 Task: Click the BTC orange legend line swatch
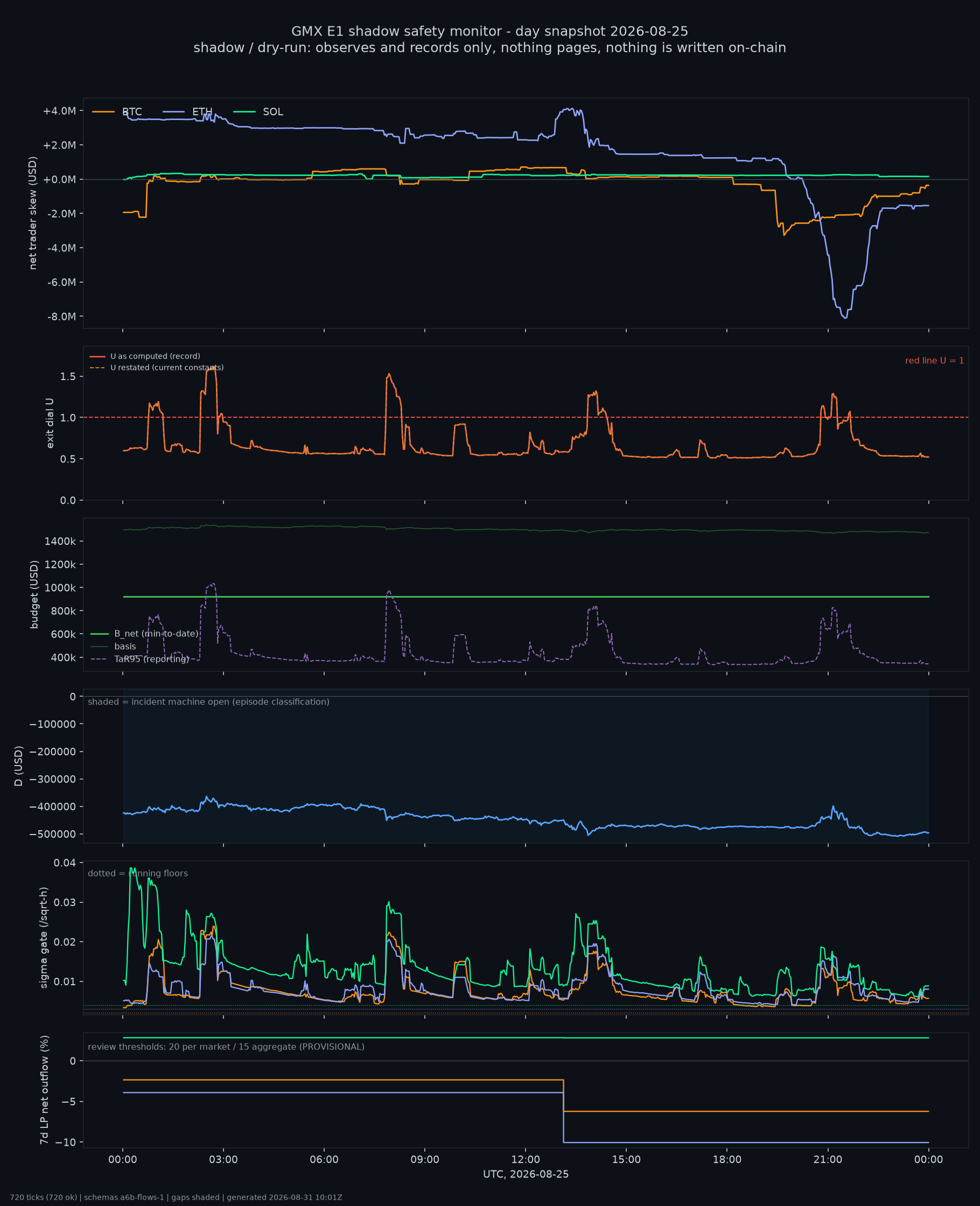(103, 112)
